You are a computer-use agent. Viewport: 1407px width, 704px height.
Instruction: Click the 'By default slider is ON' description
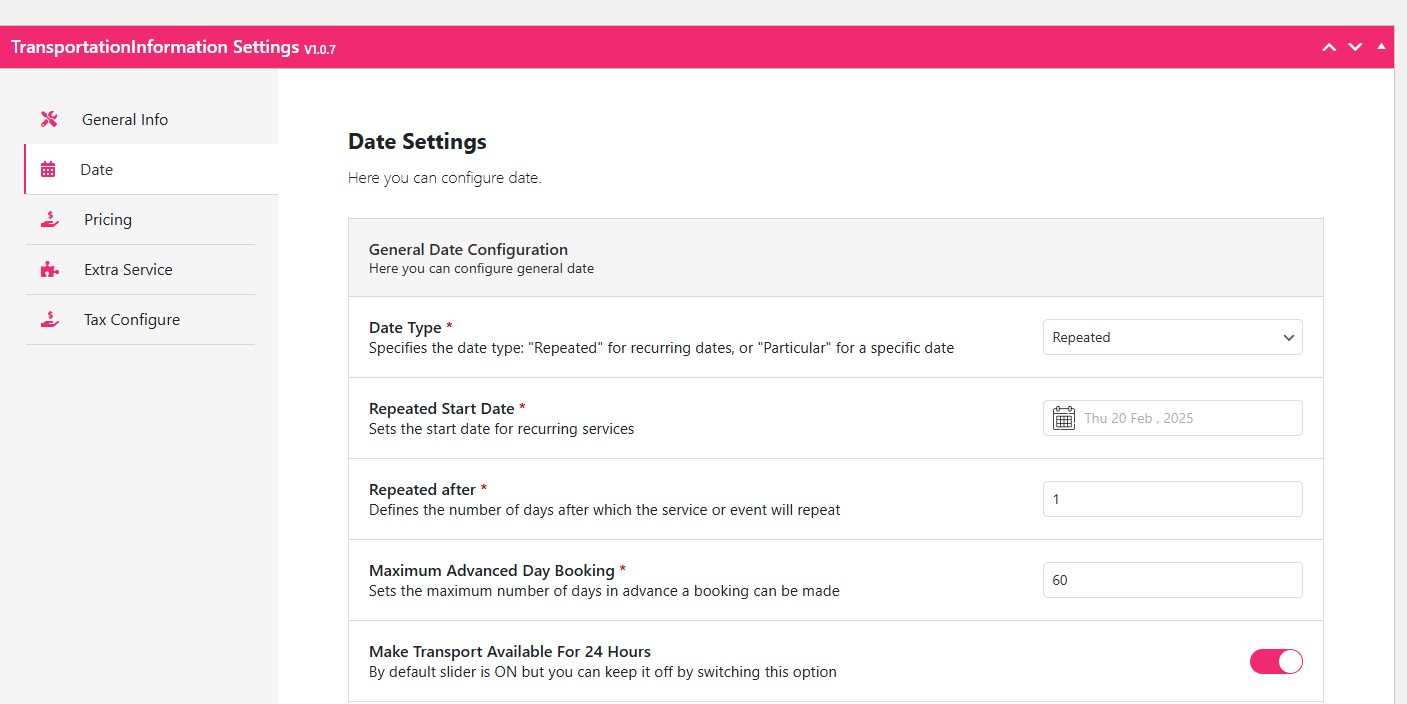[603, 672]
